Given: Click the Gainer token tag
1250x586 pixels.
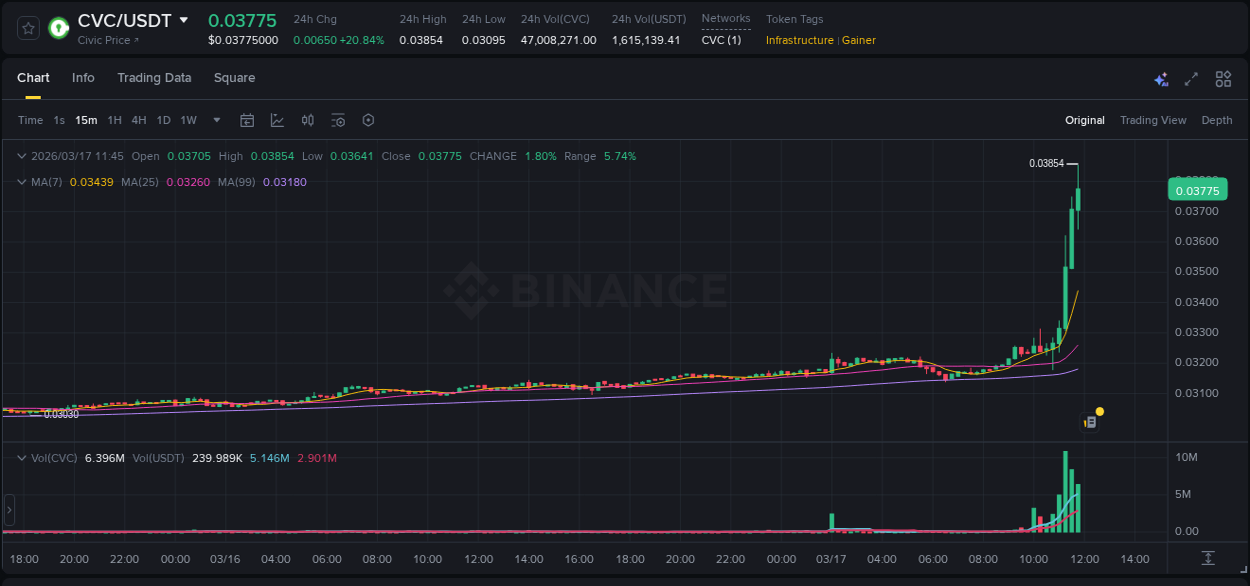Looking at the screenshot, I should coord(859,40).
